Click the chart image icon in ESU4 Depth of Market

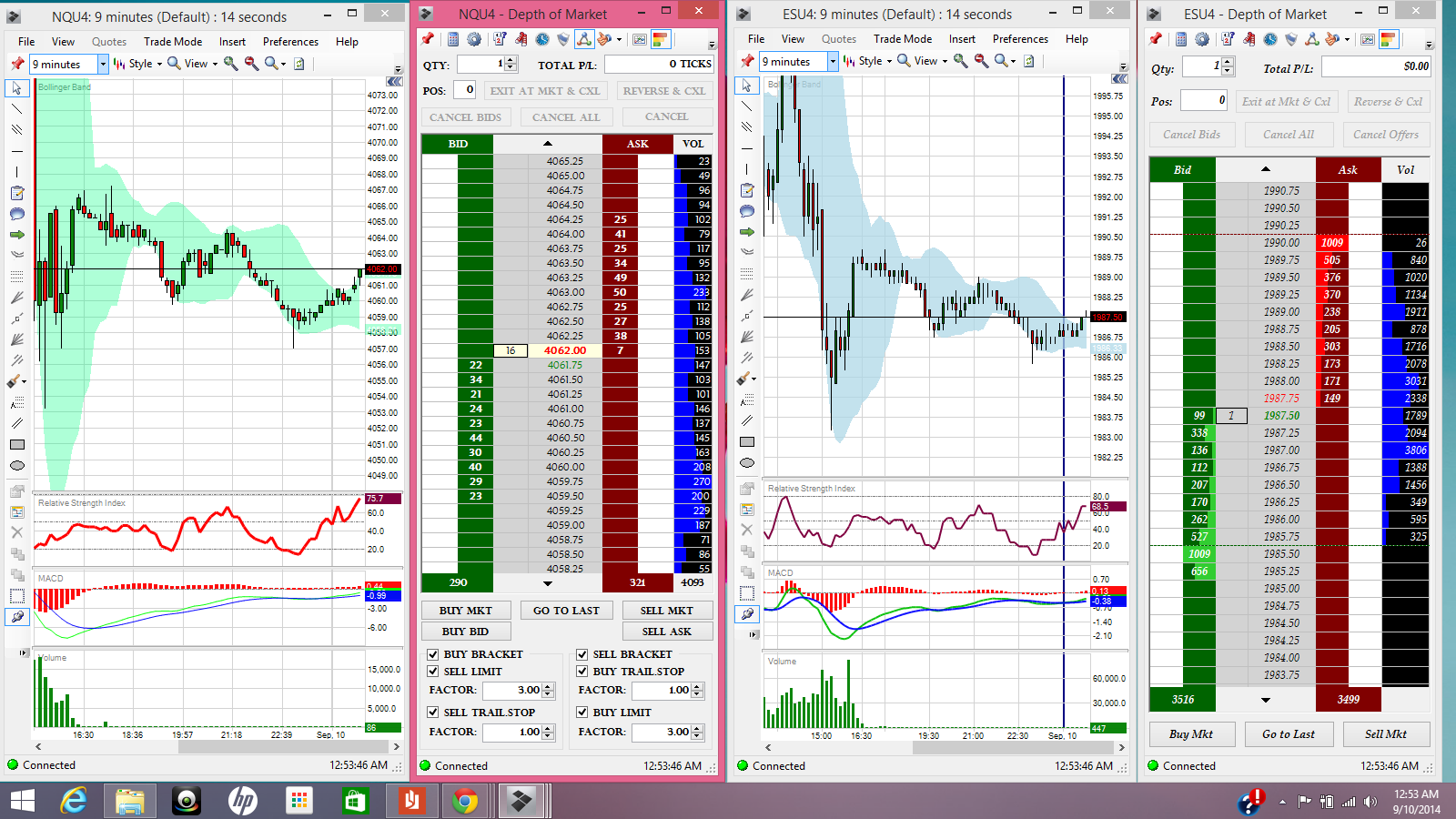pyautogui.click(x=1368, y=39)
